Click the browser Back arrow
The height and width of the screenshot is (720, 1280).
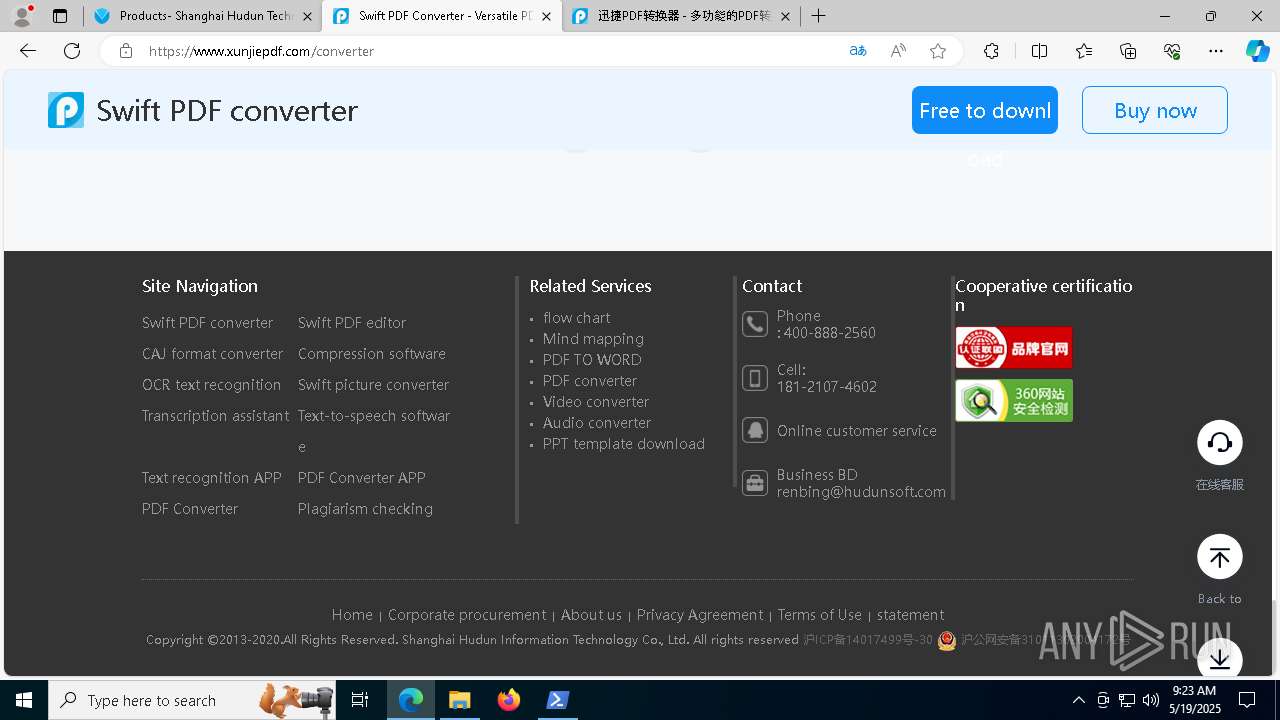tap(28, 51)
